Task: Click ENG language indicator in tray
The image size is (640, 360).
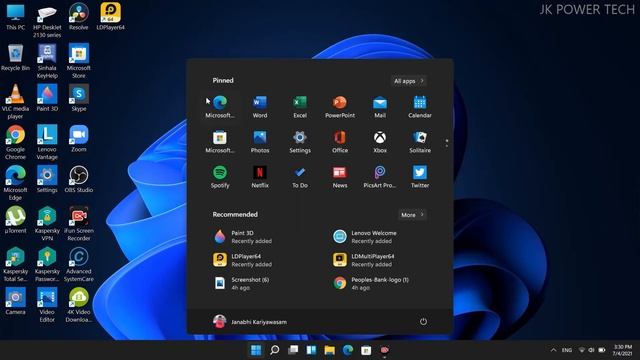Action: [x=567, y=350]
